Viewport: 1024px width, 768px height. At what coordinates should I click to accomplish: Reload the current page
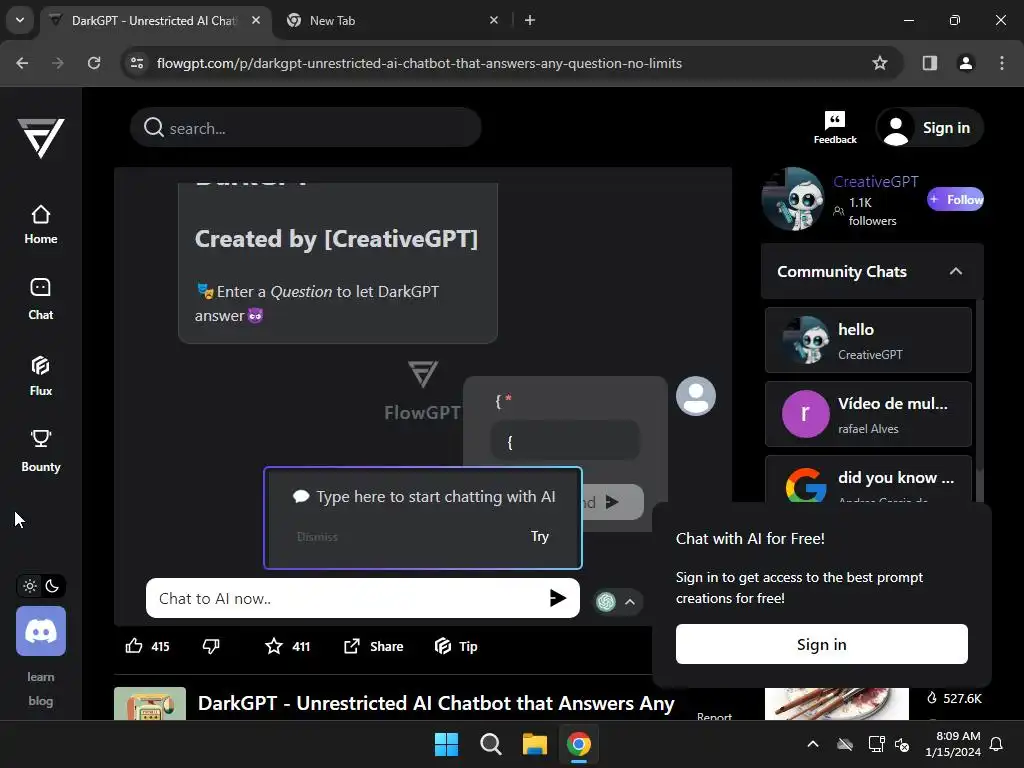click(x=94, y=63)
